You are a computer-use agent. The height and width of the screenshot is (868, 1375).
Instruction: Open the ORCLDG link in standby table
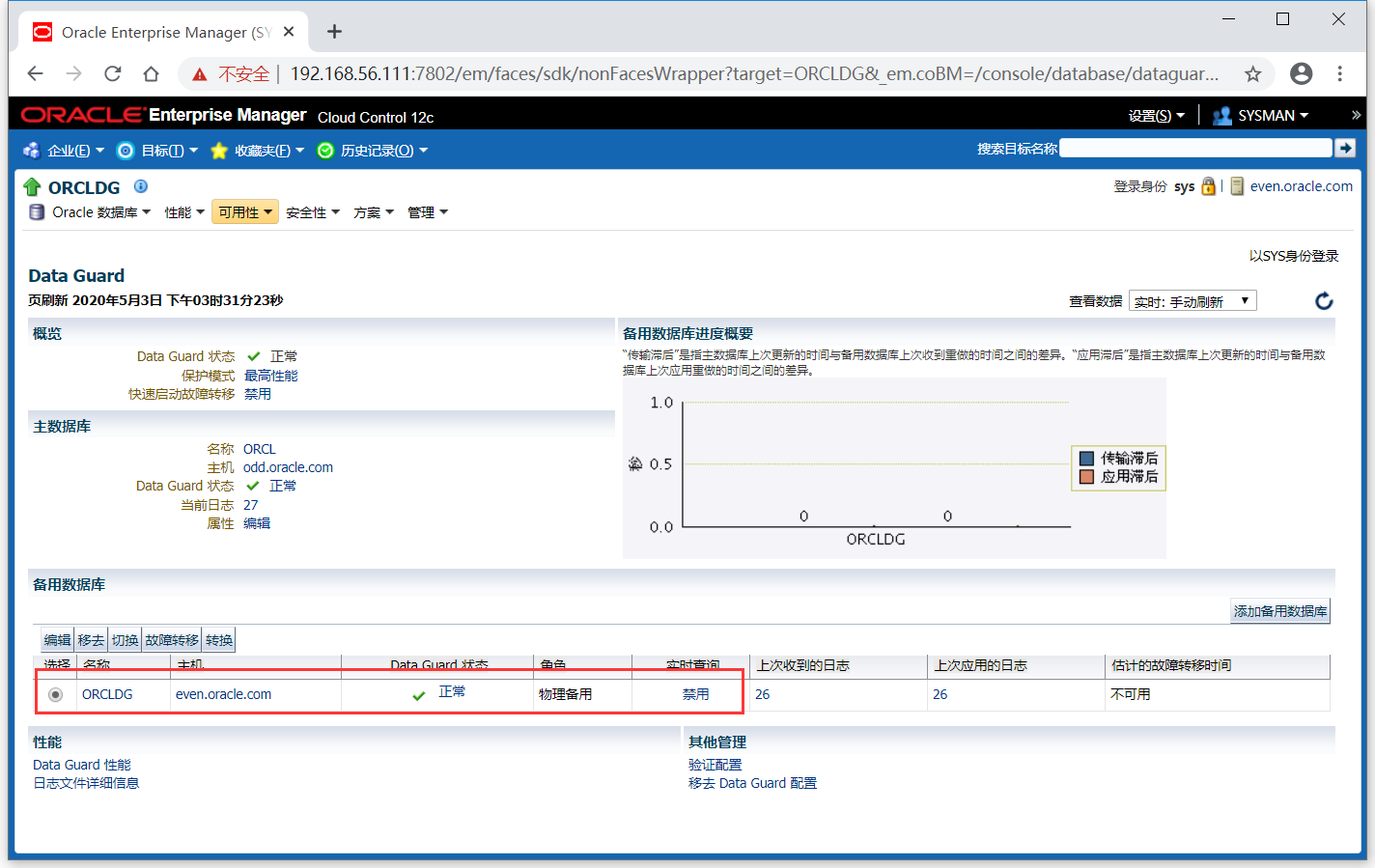pos(107,694)
